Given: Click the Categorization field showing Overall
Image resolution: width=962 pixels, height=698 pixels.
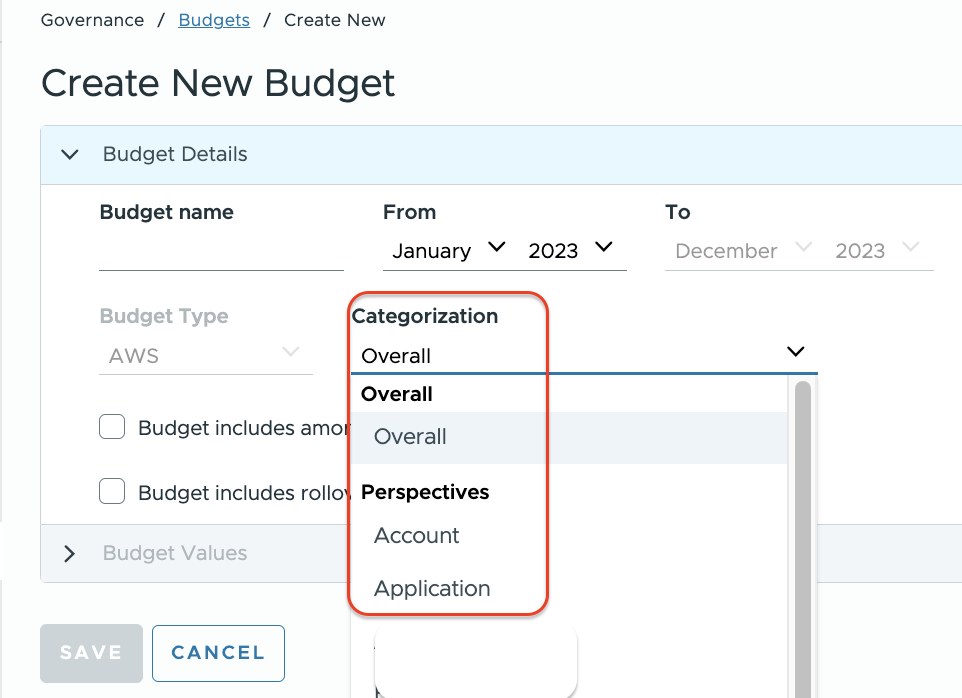Looking at the screenshot, I should pos(560,356).
